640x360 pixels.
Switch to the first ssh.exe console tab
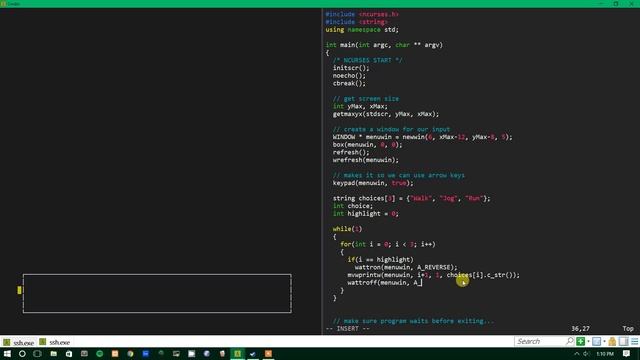(x=19, y=342)
